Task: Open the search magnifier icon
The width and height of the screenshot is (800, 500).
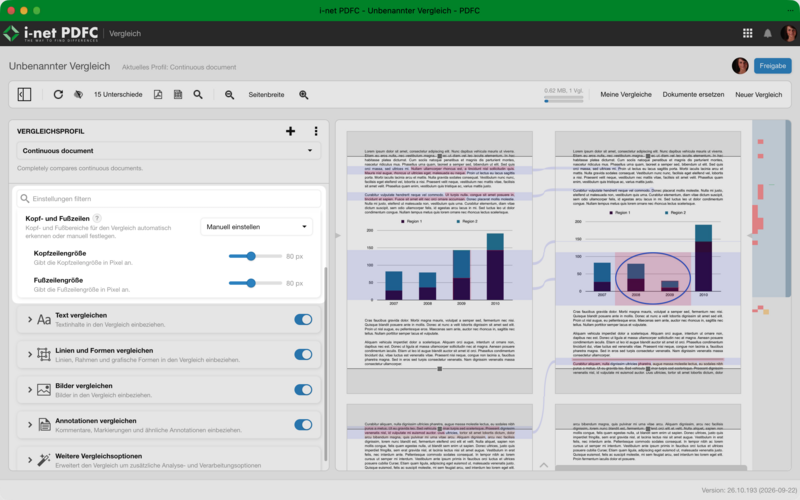Action: point(198,94)
